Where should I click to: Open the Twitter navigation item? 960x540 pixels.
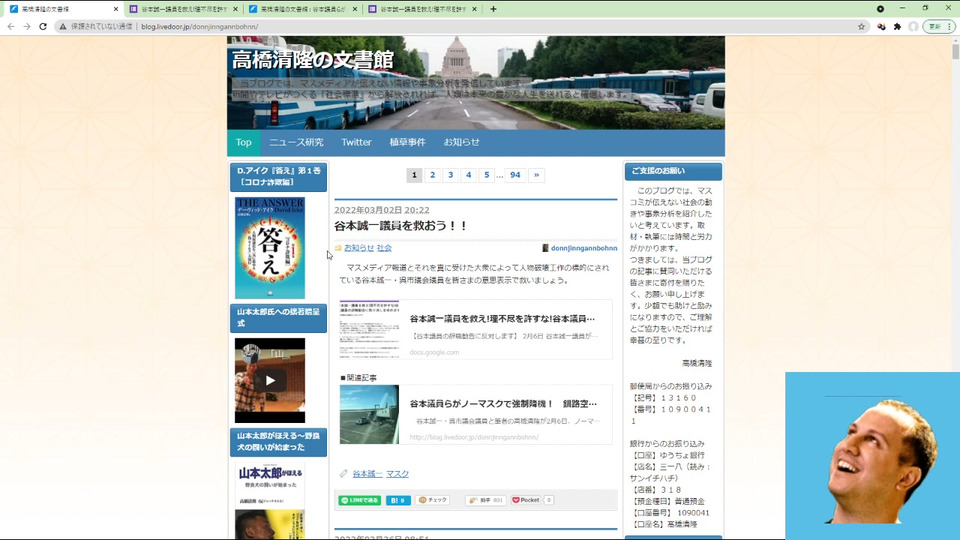coord(356,142)
